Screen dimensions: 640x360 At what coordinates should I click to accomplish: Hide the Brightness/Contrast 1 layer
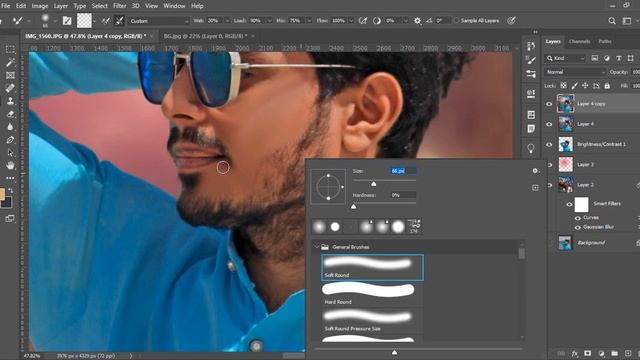(x=549, y=144)
